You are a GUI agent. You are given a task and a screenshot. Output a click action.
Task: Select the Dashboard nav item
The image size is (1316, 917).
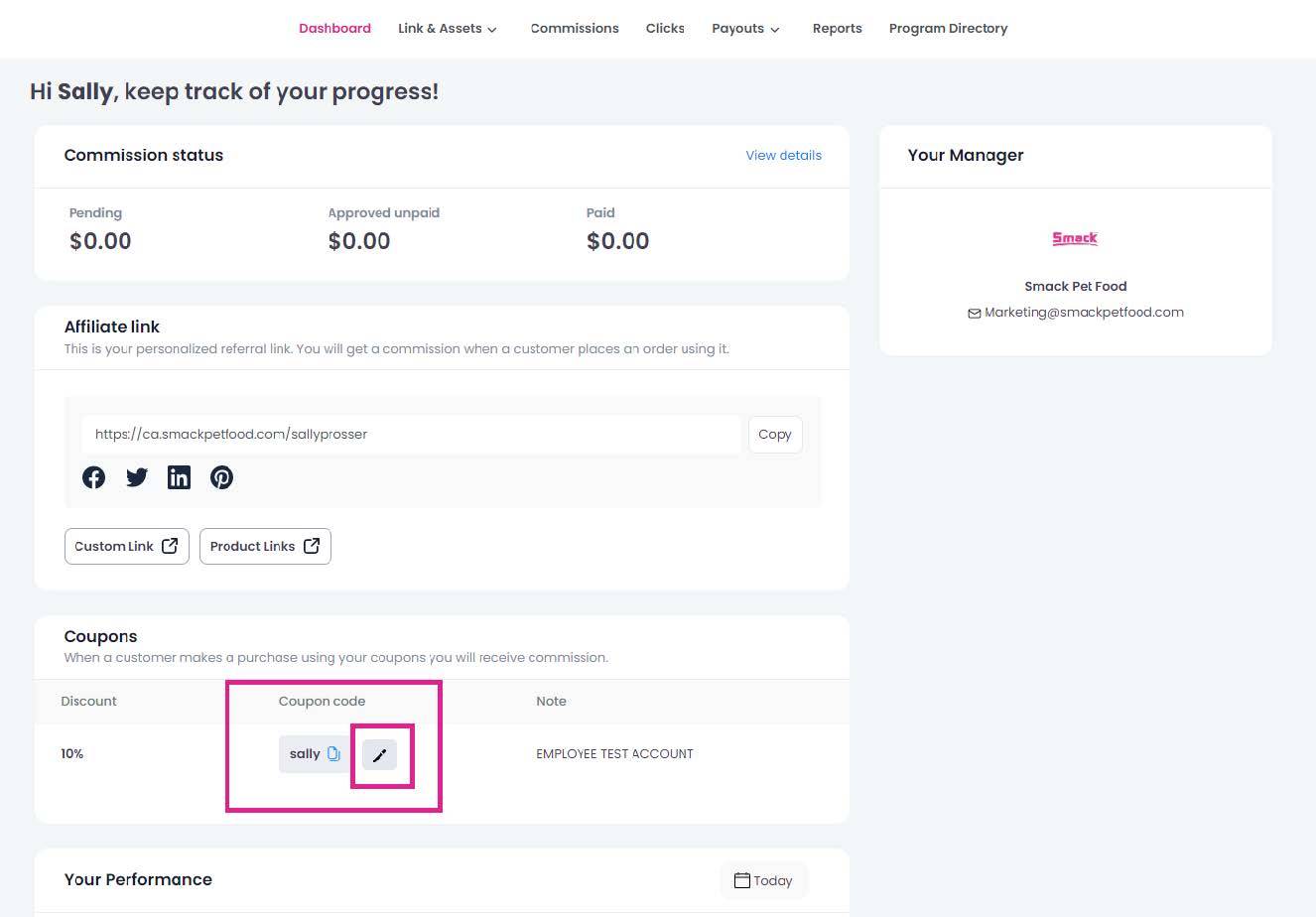coord(334,29)
